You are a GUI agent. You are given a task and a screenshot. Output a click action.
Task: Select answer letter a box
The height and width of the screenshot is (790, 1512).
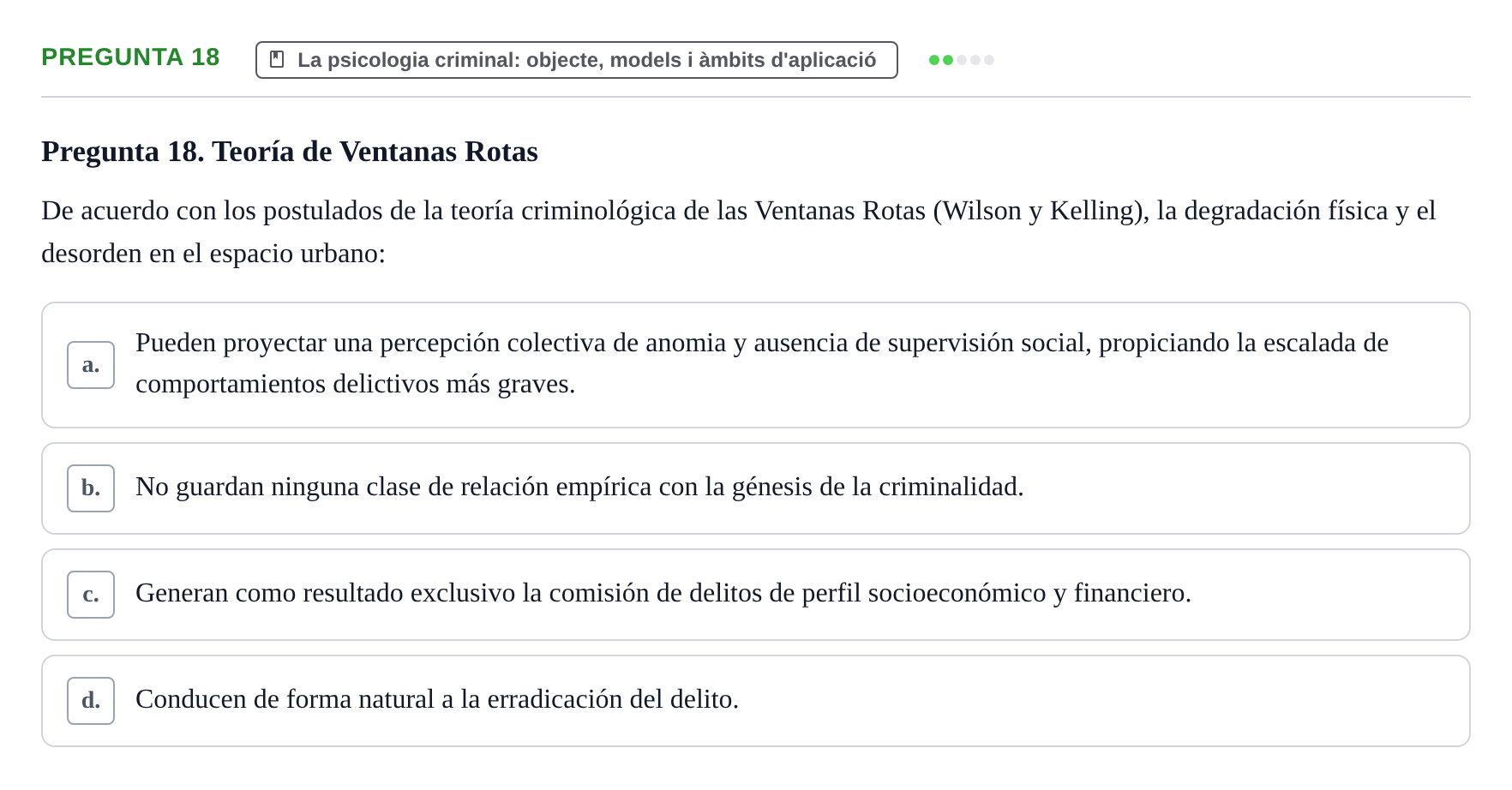[x=91, y=365]
